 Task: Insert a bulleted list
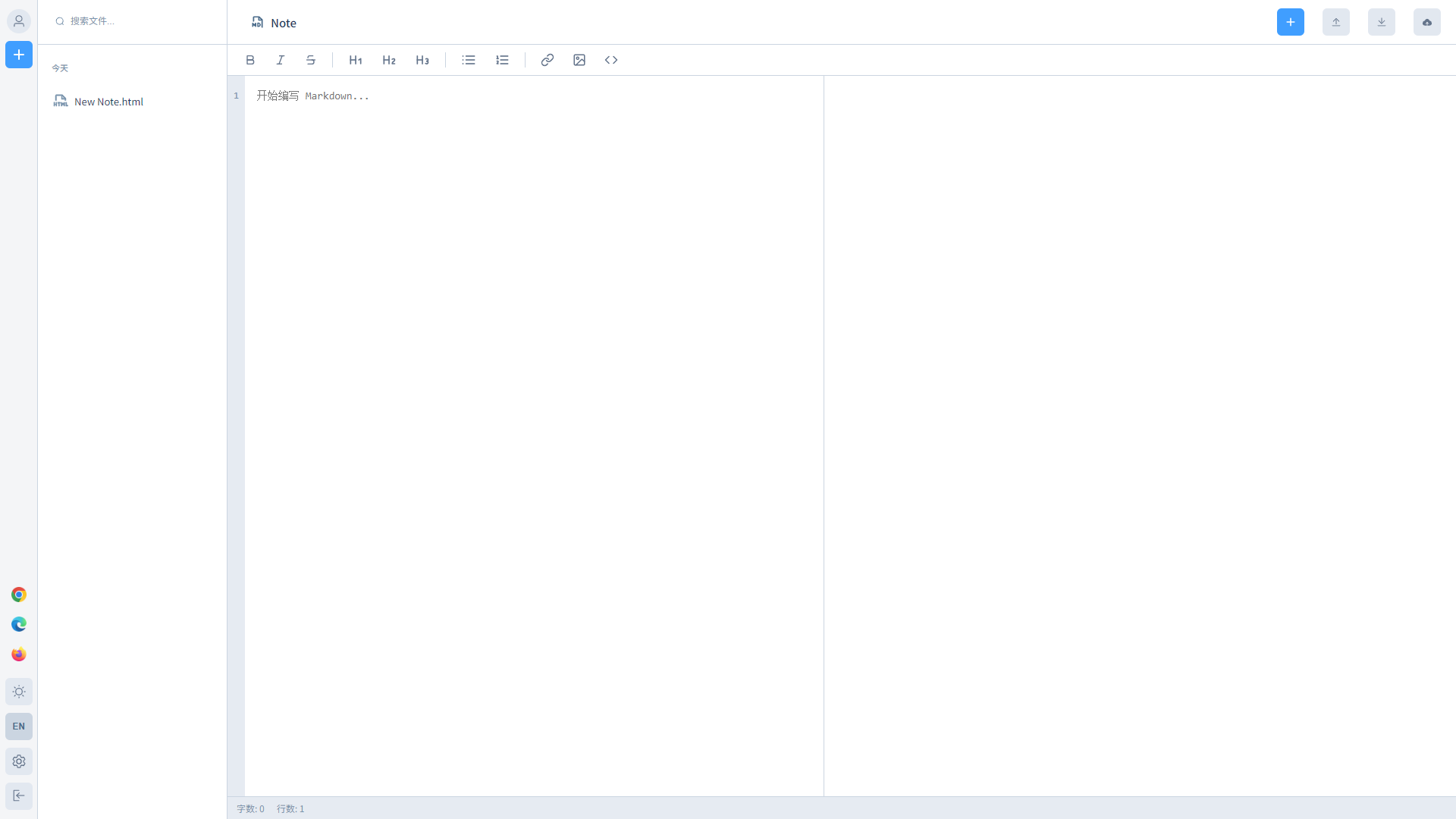469,60
